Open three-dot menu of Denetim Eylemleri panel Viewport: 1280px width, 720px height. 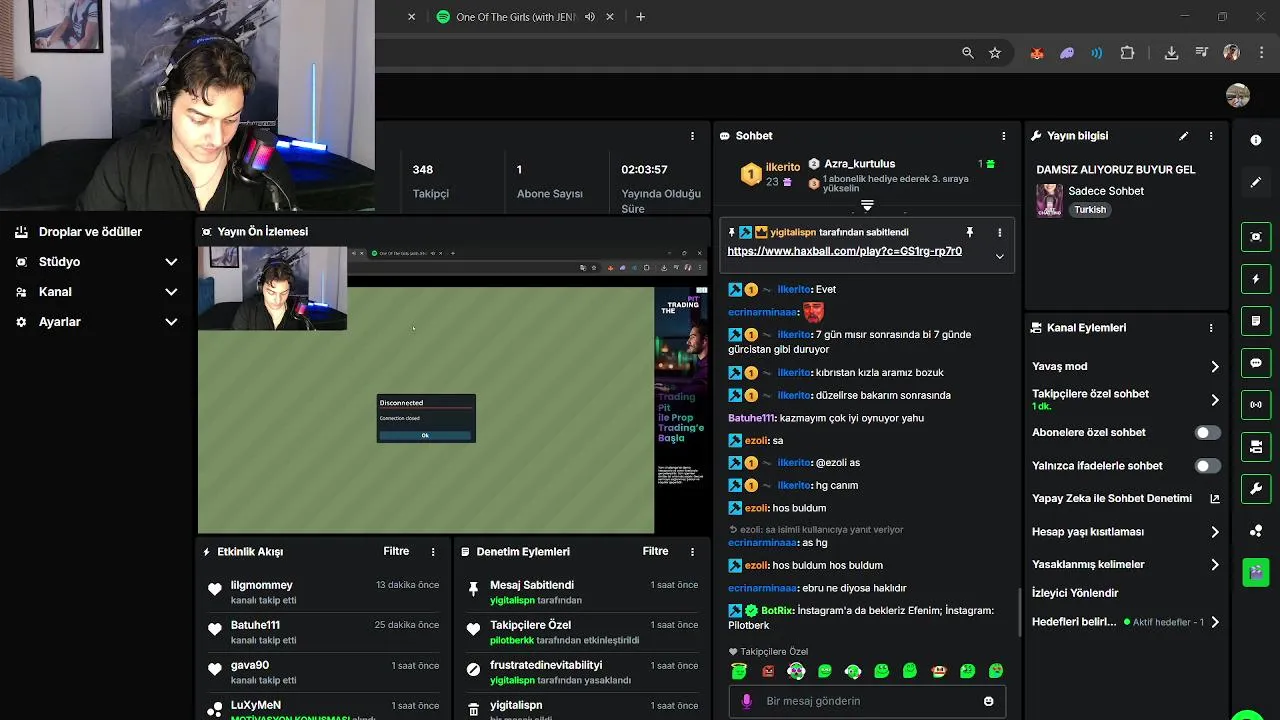click(x=692, y=552)
